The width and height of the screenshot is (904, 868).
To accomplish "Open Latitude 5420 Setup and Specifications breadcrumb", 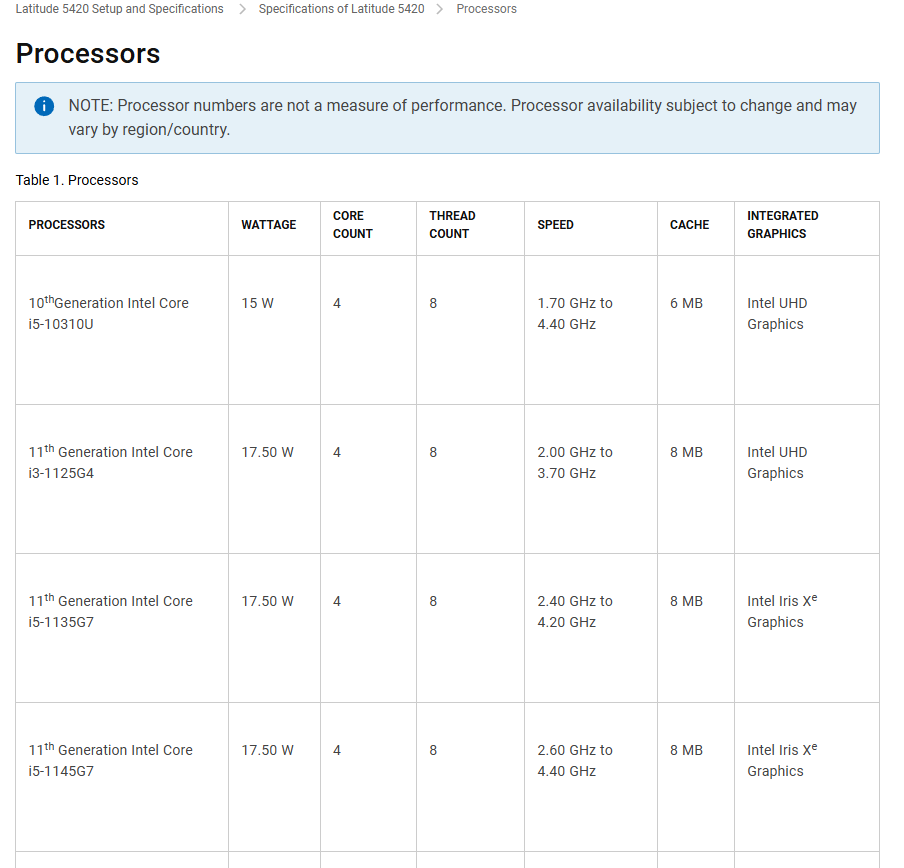I will pos(119,9).
